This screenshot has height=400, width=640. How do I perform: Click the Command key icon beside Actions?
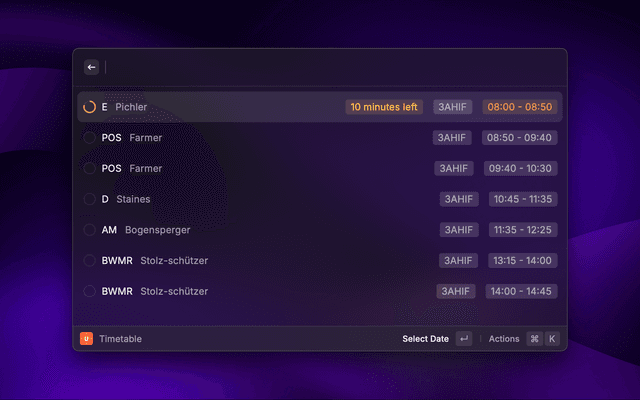535,339
